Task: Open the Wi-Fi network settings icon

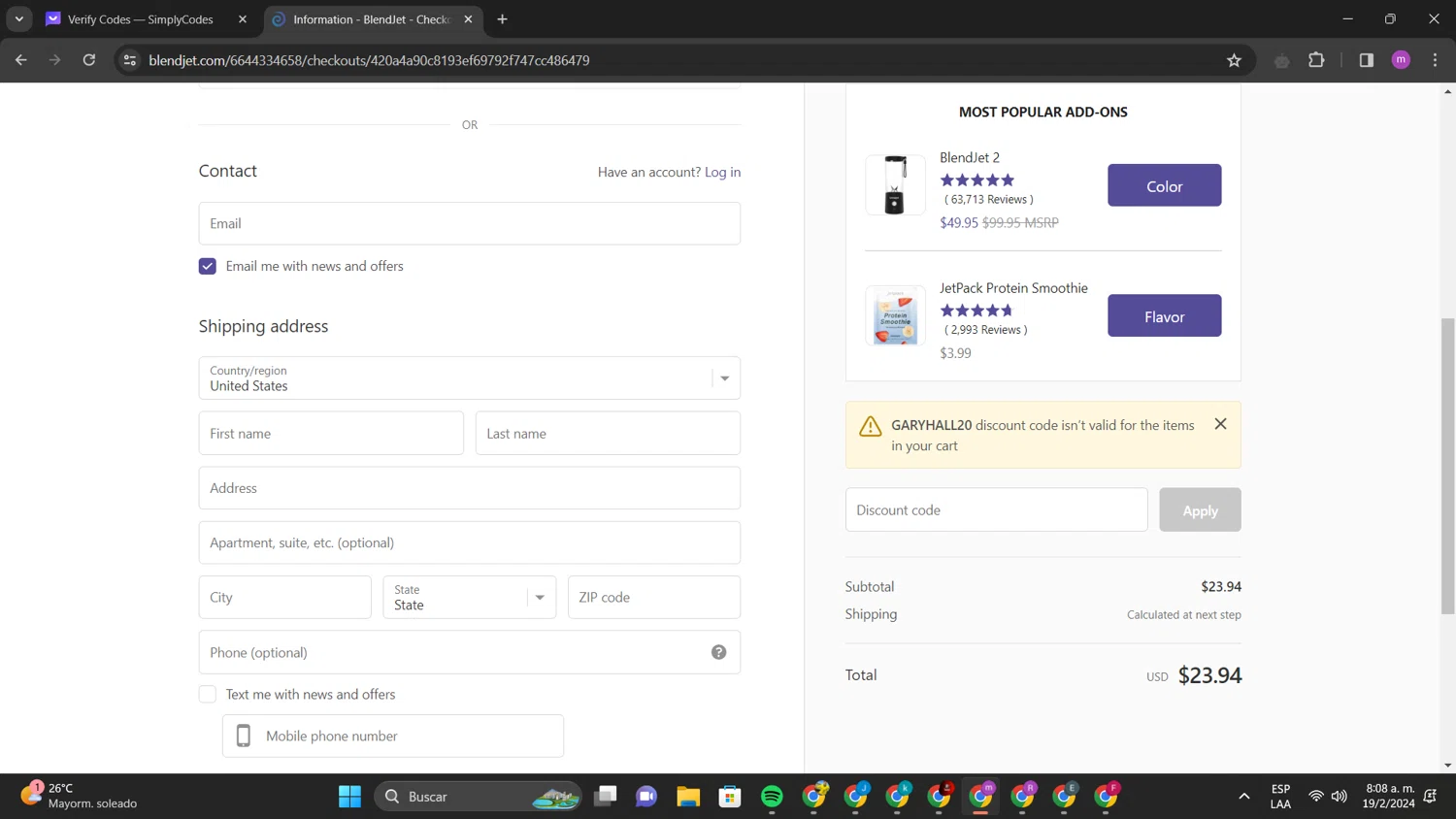Action: (x=1316, y=797)
